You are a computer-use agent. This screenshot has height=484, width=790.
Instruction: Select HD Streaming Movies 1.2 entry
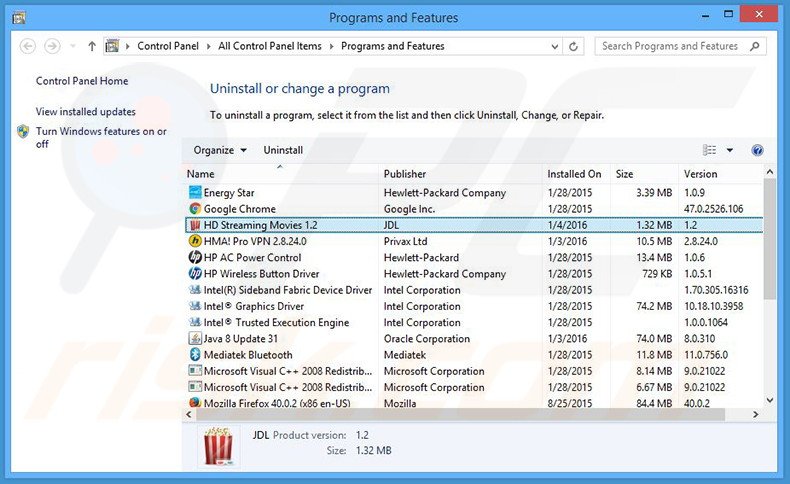474,225
